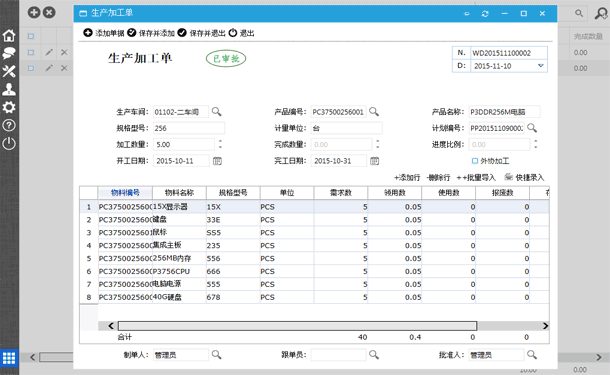Click 快捷录入 link
The height and width of the screenshot is (375, 610).
tap(524, 177)
